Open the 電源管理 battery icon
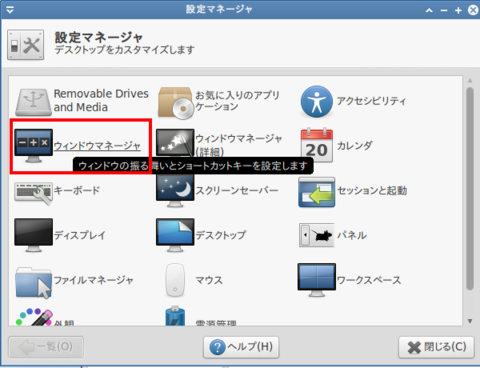This screenshot has height=368, width=480. (x=175, y=316)
